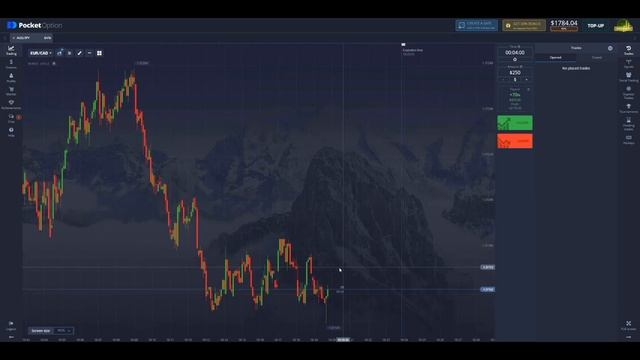Increase trade amount with plus button
This screenshot has width=640, height=360.
[x=527, y=80]
